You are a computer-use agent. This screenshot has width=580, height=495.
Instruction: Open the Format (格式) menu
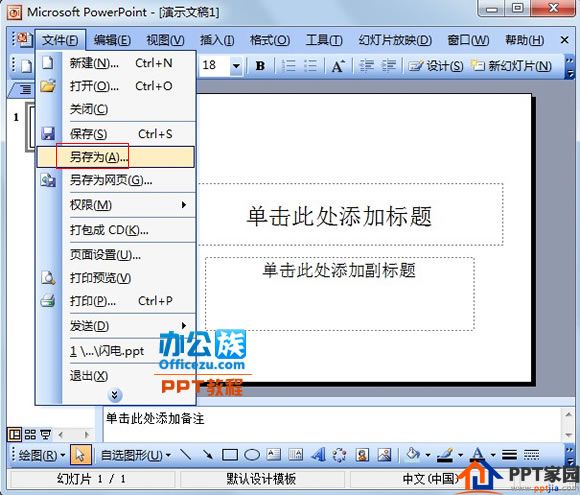[x=270, y=40]
